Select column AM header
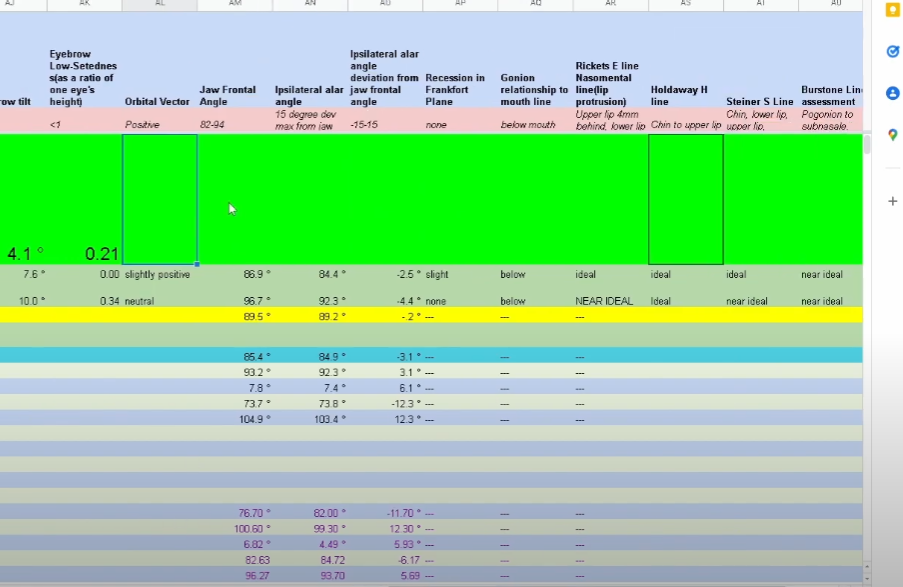 tap(235, 5)
